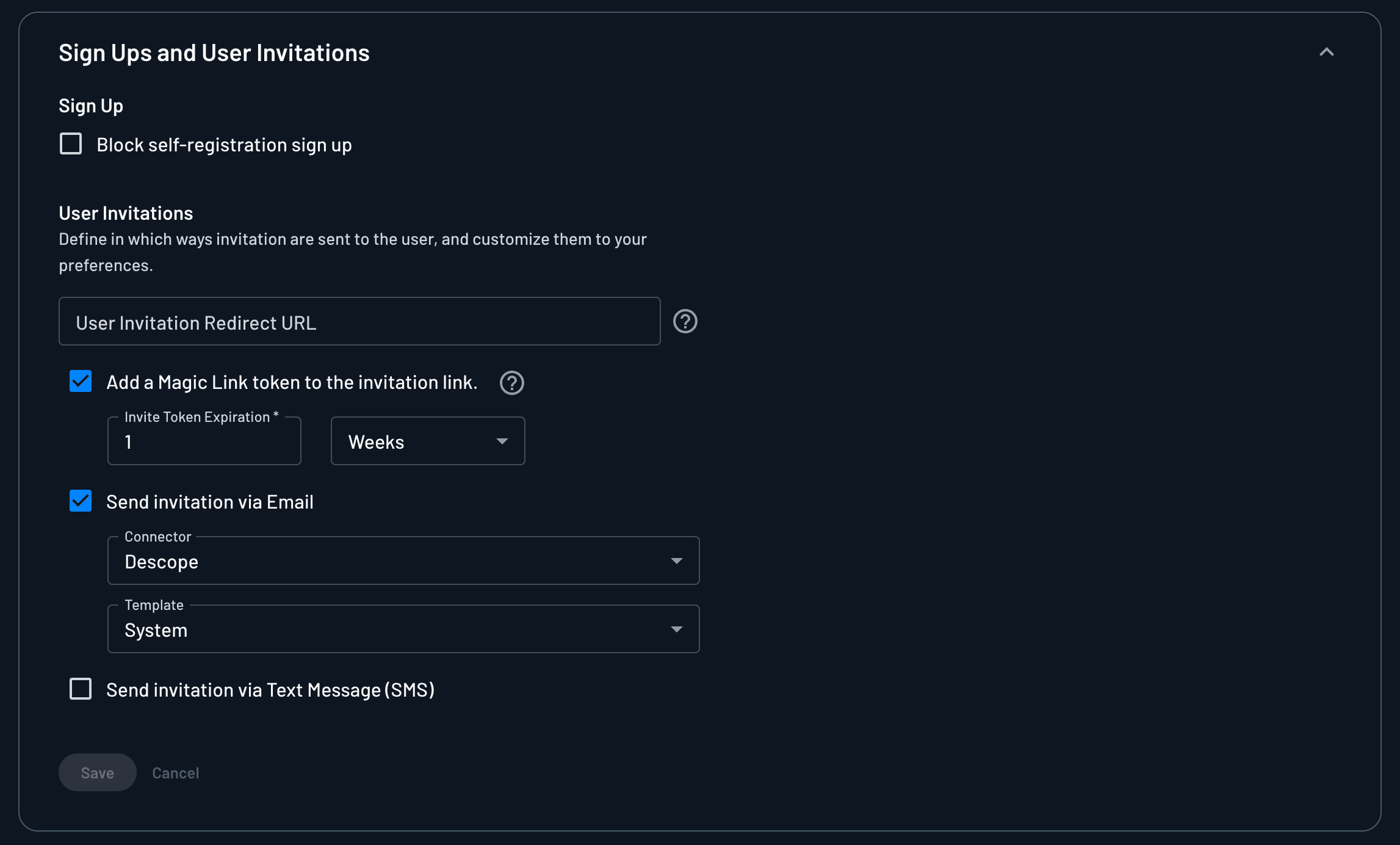Screen dimensions: 1400x845
Task: Check the Send invitation via Email label
Action: click(x=210, y=501)
